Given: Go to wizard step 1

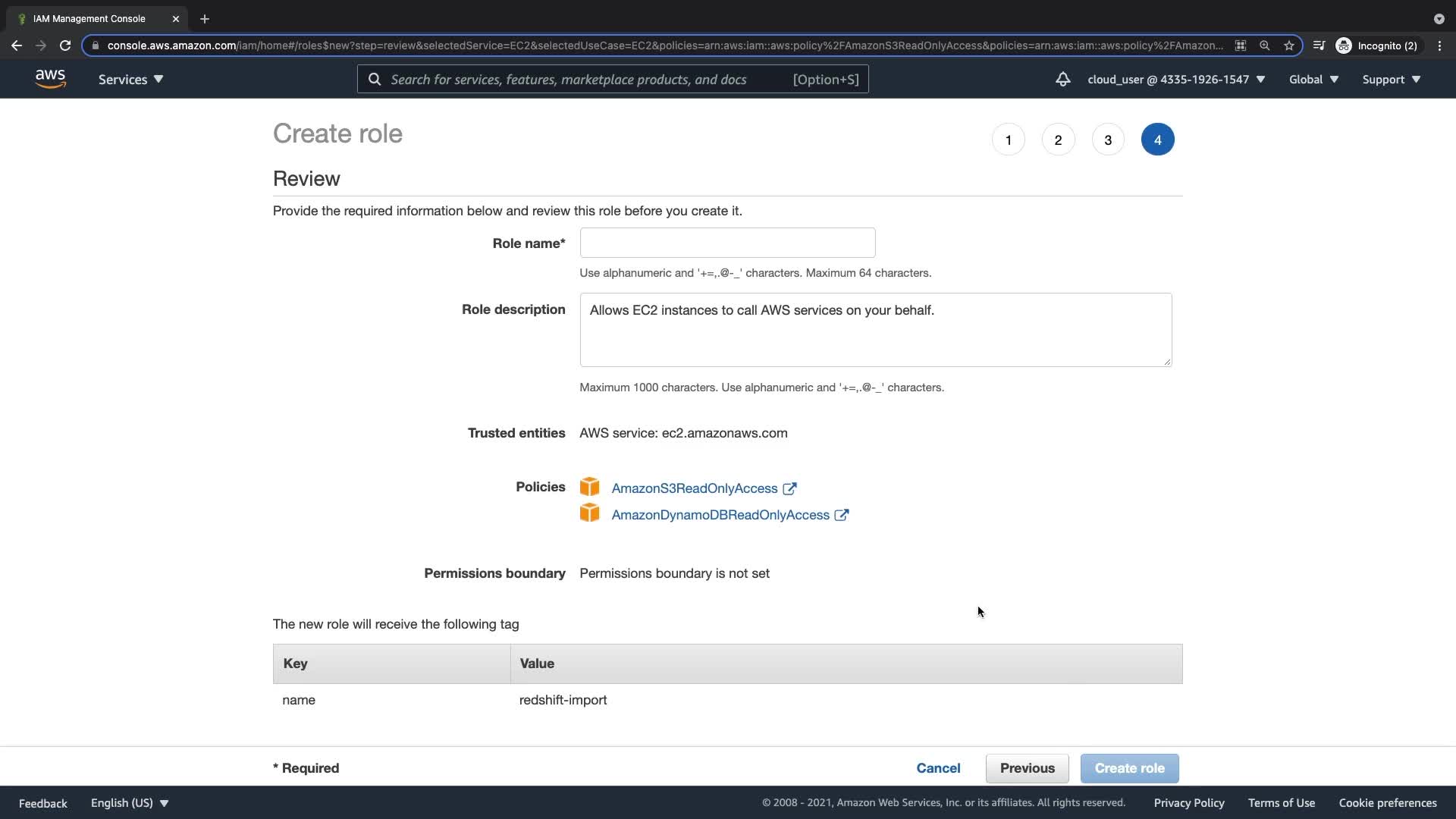Looking at the screenshot, I should (1008, 140).
